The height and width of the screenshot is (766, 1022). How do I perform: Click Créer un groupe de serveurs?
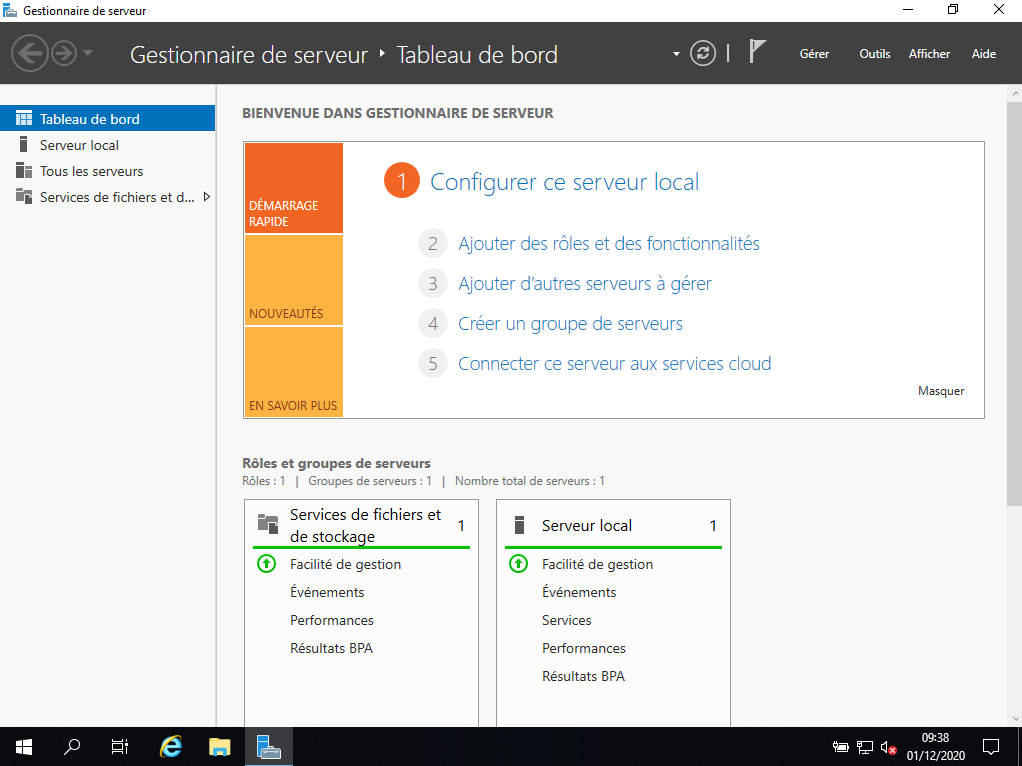[570, 324]
